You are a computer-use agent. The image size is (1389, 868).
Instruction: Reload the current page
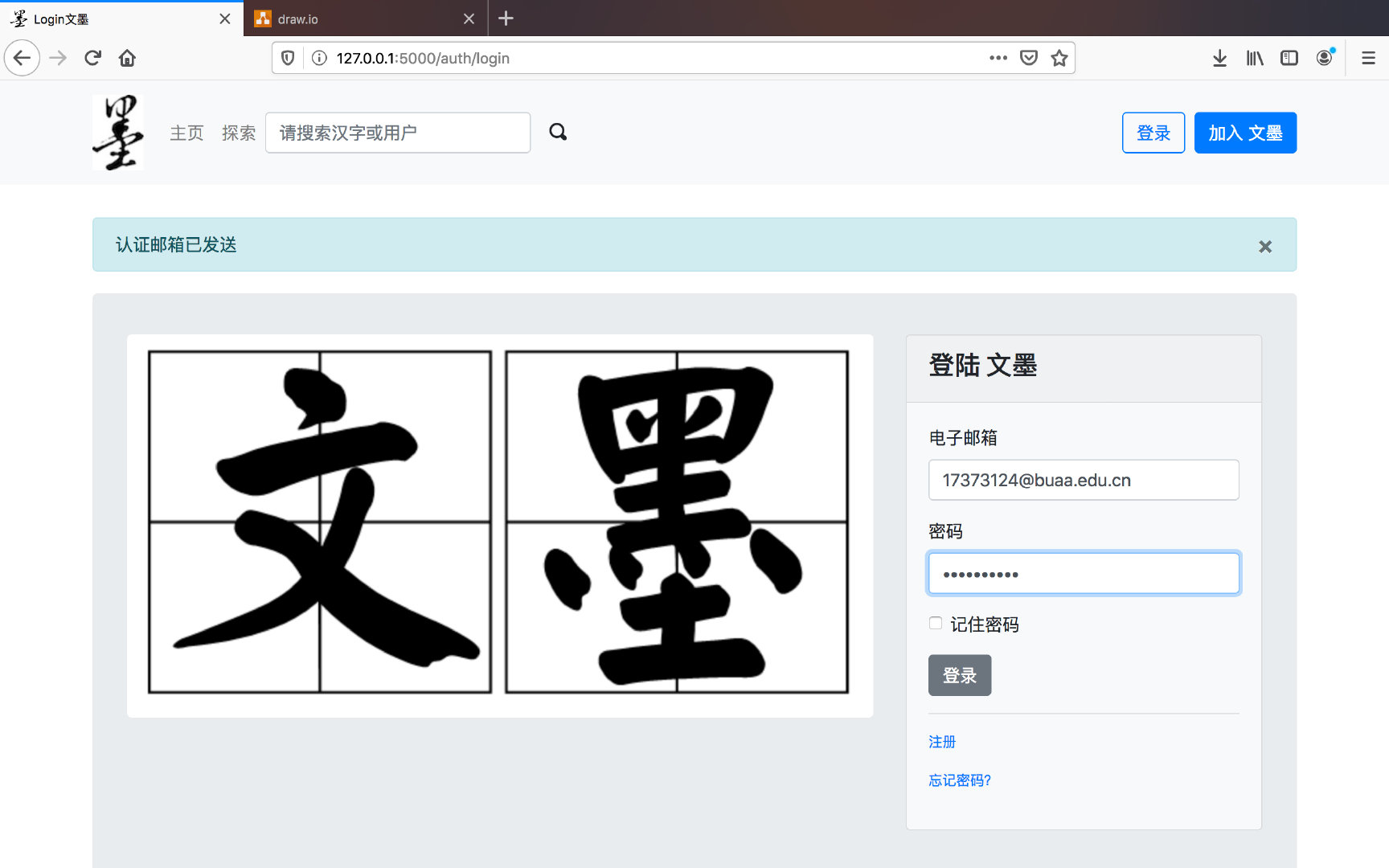click(x=92, y=58)
